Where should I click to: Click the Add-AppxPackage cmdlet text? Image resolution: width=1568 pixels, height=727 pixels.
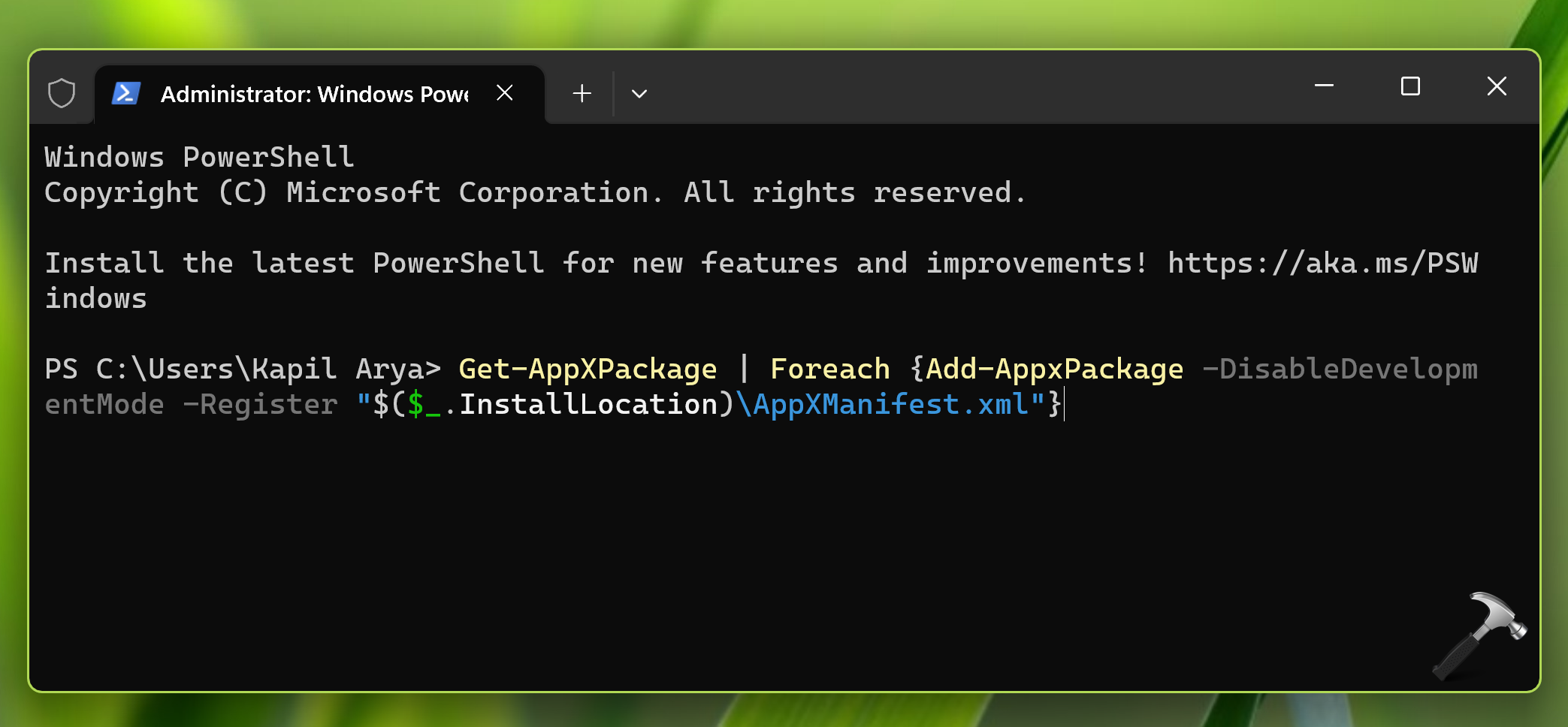[1054, 370]
